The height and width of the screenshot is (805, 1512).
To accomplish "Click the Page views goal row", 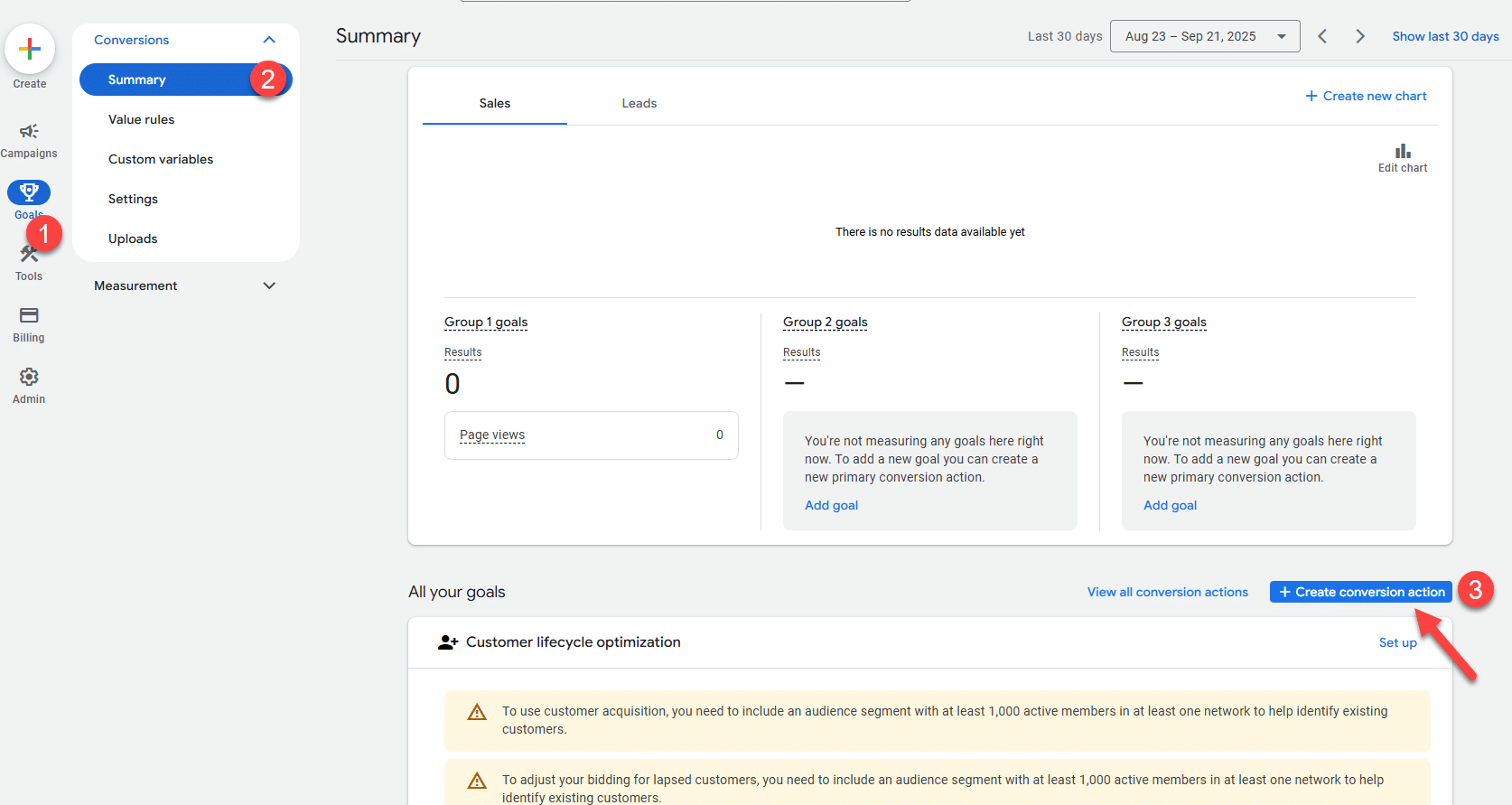I will (591, 435).
